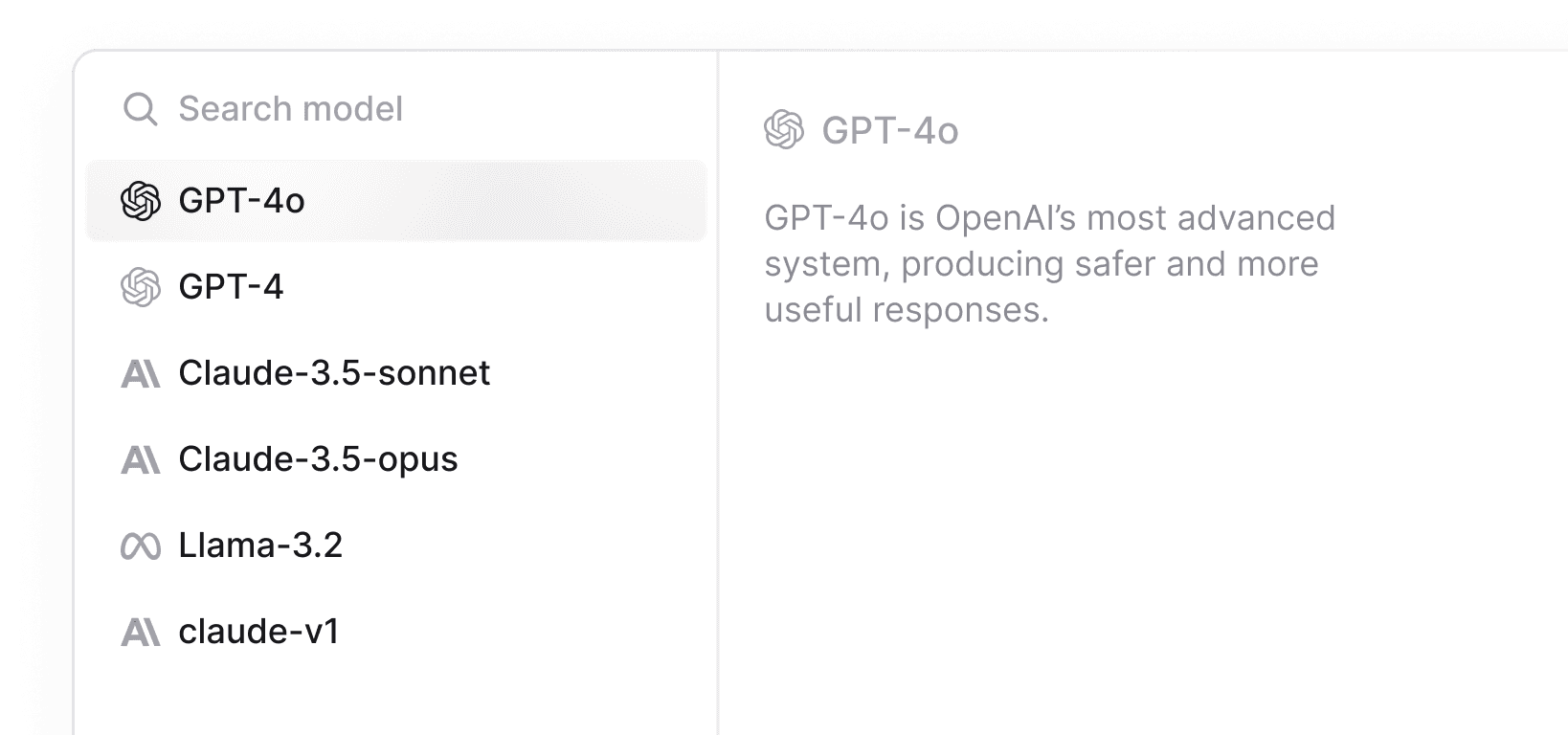Select Llama-3.2 in the model list
The image size is (1568, 735).
[261, 546]
